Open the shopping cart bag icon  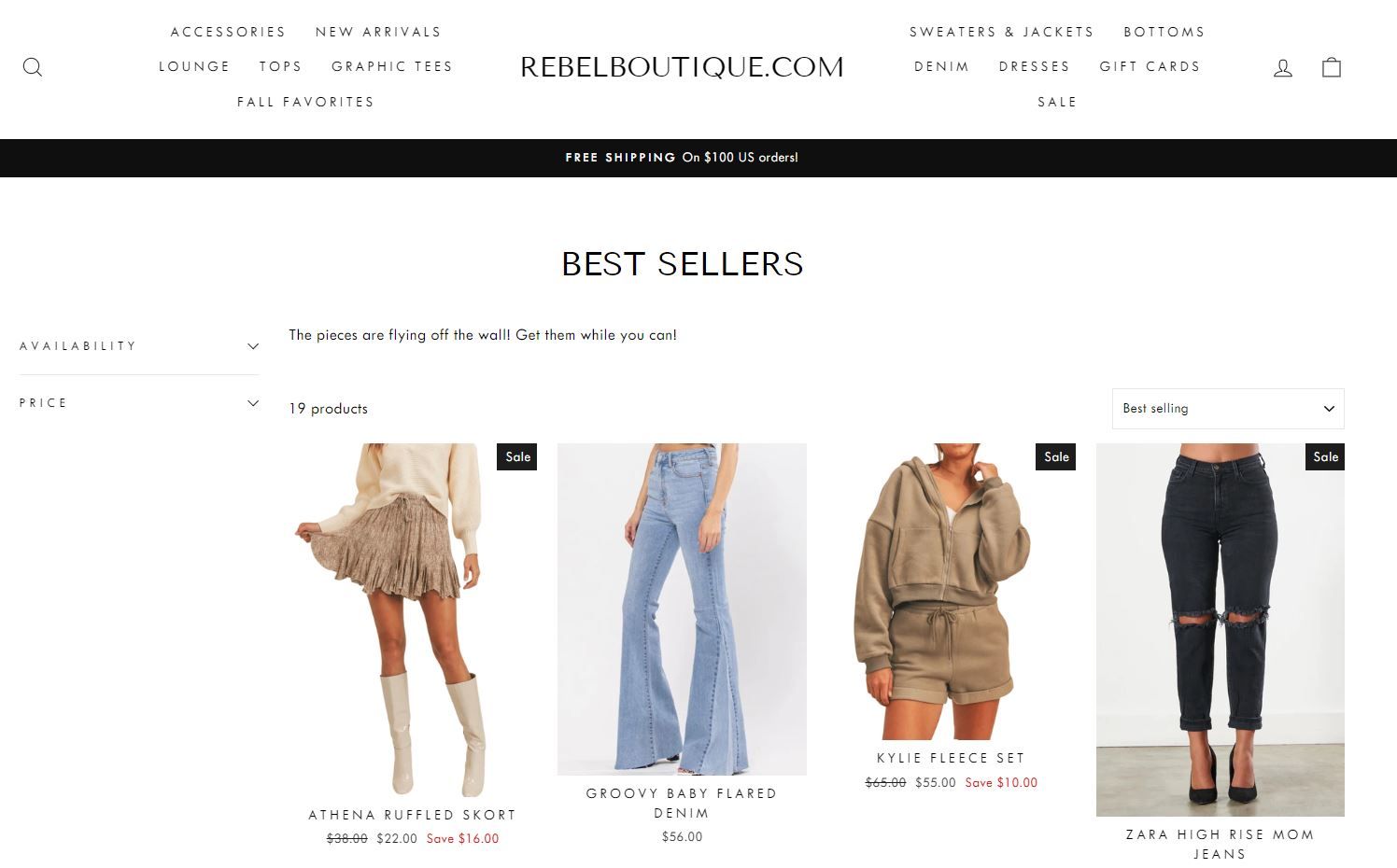coord(1332,67)
